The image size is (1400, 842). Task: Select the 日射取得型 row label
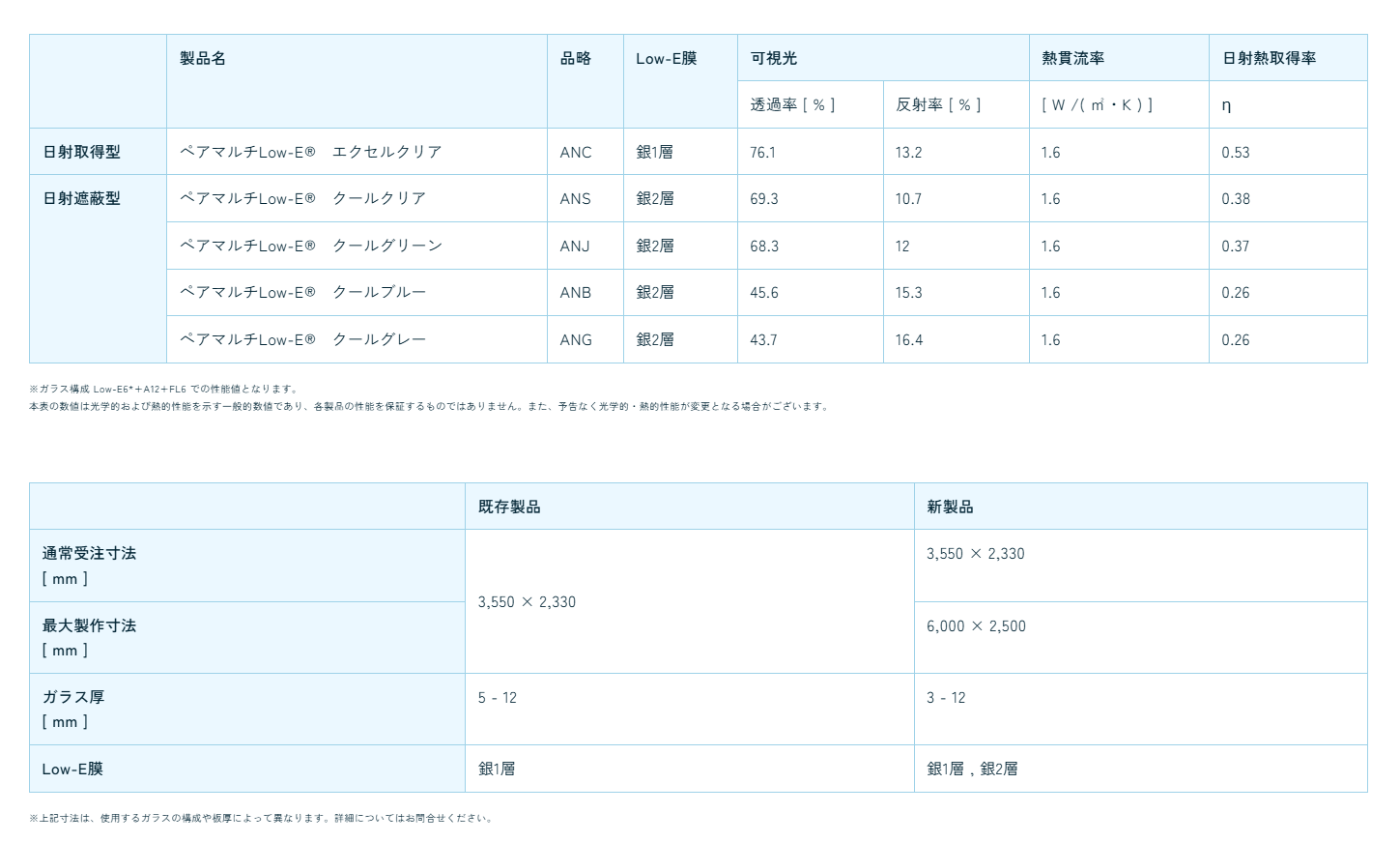pyautogui.click(x=82, y=153)
